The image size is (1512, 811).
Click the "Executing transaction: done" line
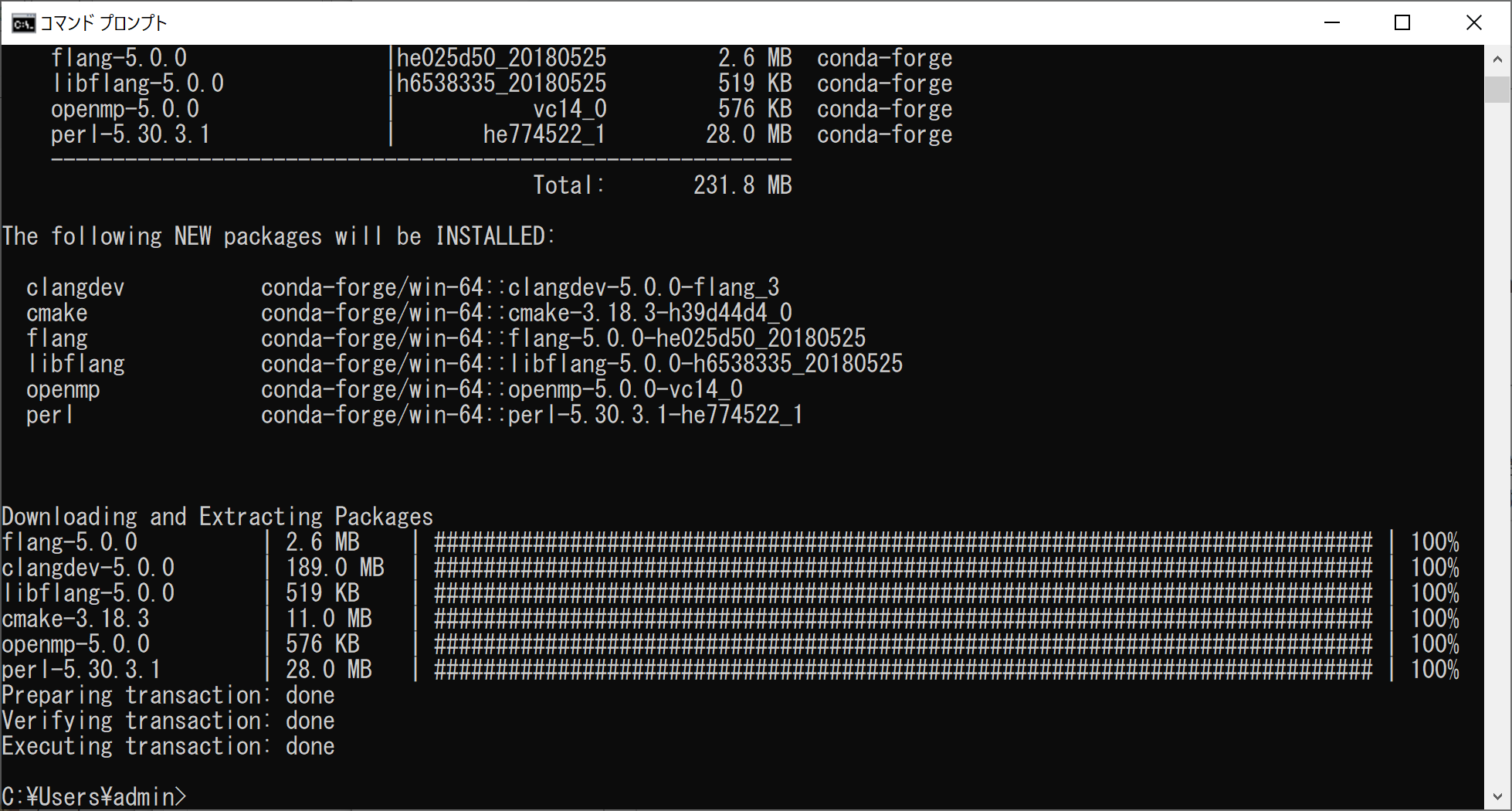point(168,746)
